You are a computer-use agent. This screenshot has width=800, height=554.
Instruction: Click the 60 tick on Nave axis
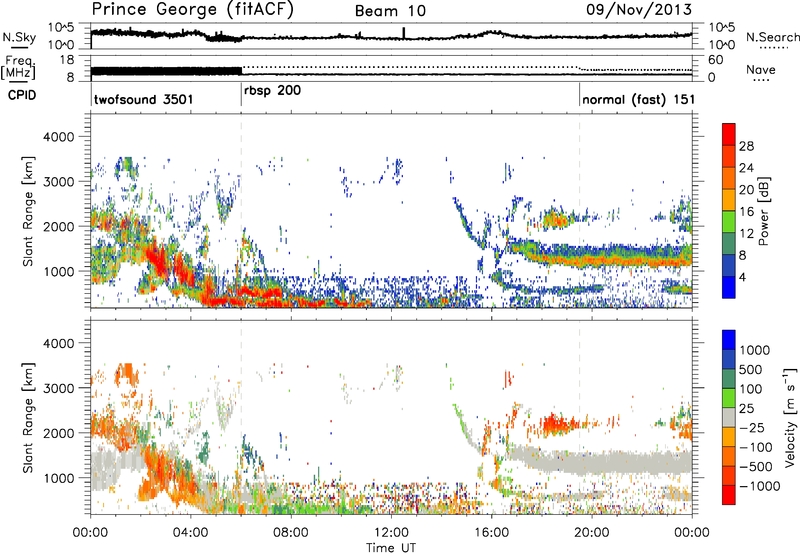tap(715, 60)
